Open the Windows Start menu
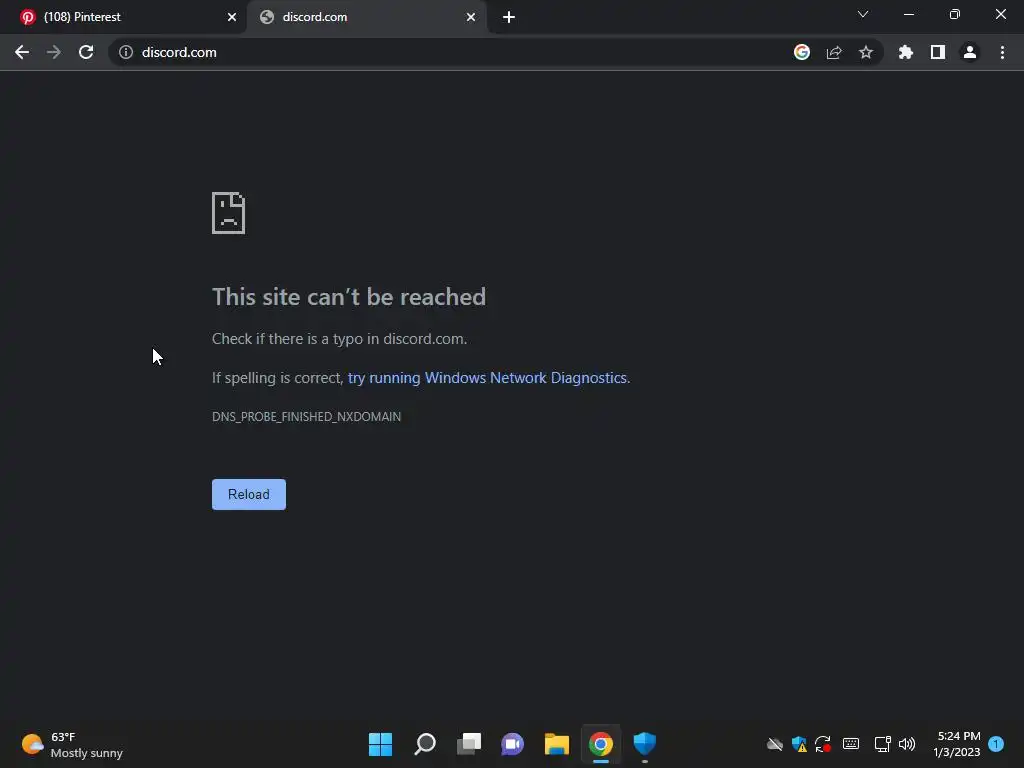 (x=381, y=744)
